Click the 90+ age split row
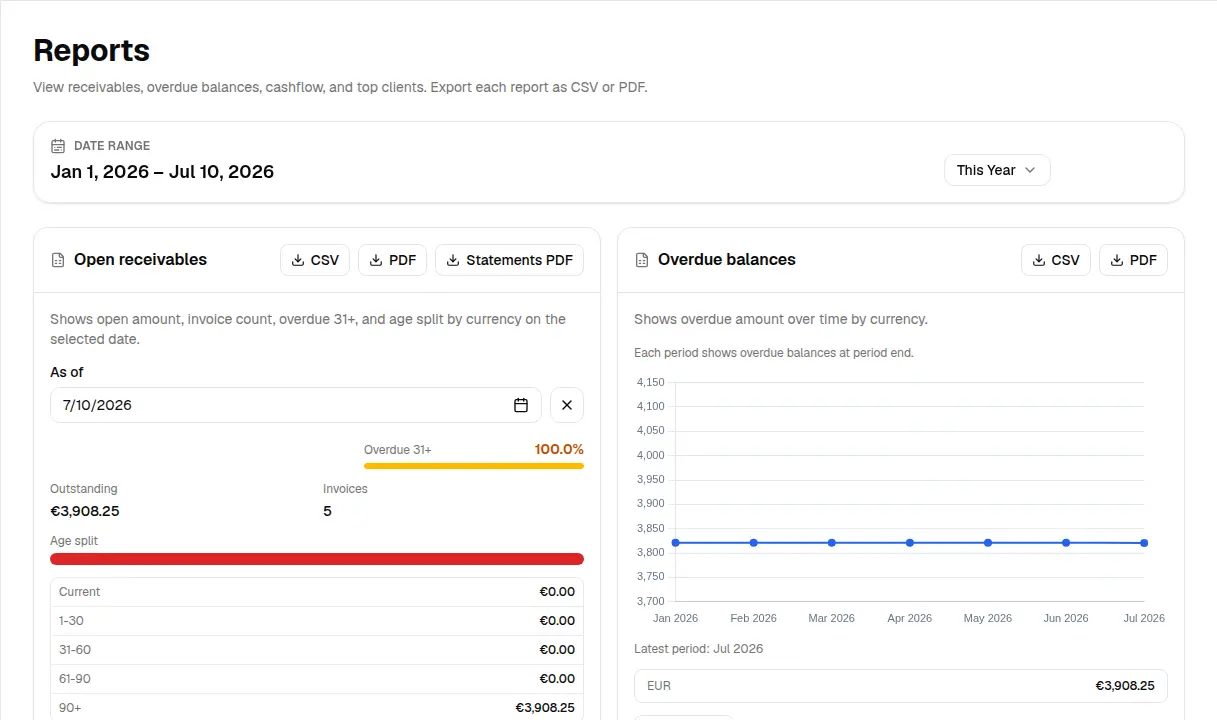1217x720 pixels. pyautogui.click(x=317, y=707)
